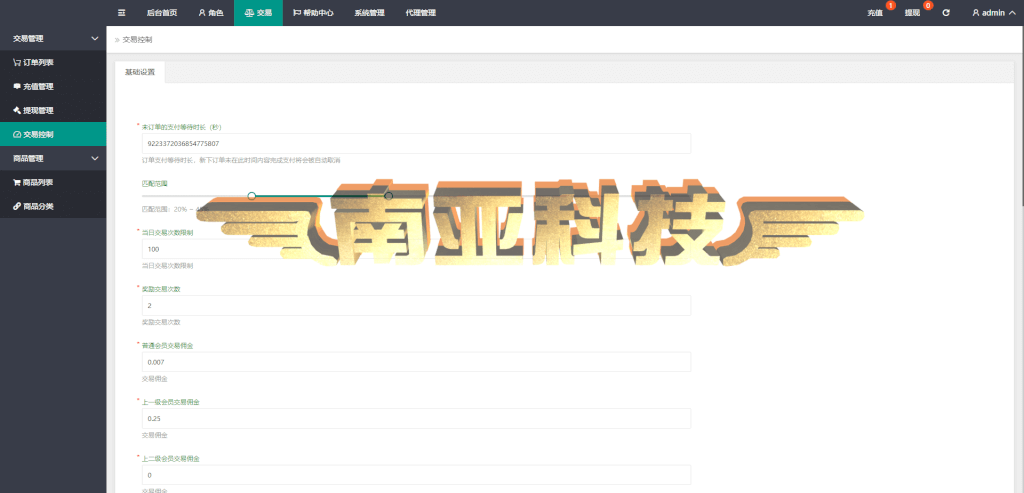Viewport: 1024px width, 493px height.
Task: Click the green 普通会员交易佣金 field label
Action: pos(167,345)
